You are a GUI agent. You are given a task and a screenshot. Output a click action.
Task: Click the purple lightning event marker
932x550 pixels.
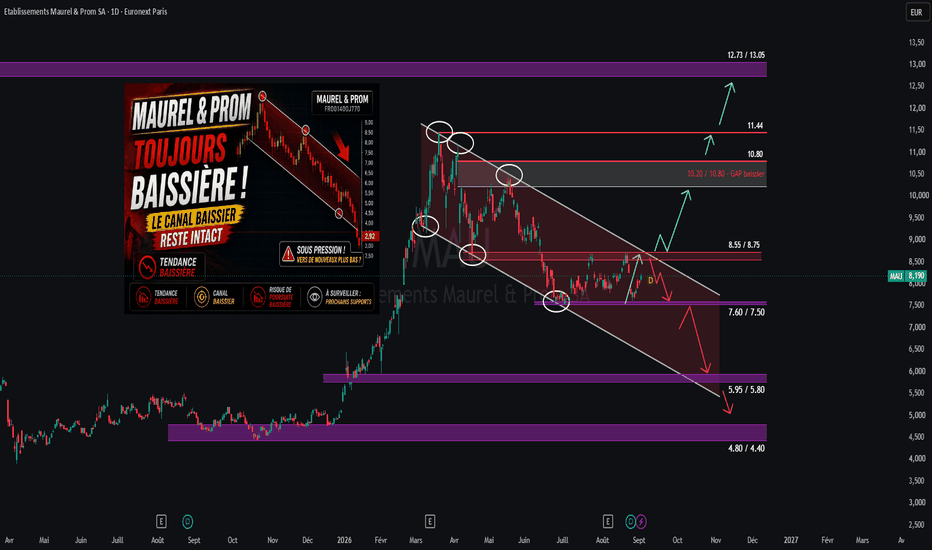tap(641, 521)
